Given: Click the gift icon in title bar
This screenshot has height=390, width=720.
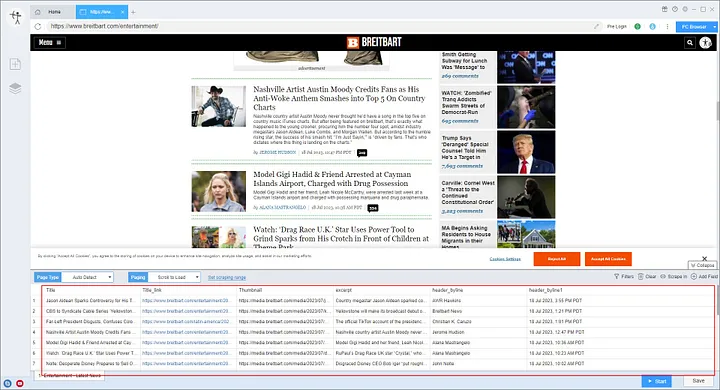Looking at the screenshot, I should (664, 9).
